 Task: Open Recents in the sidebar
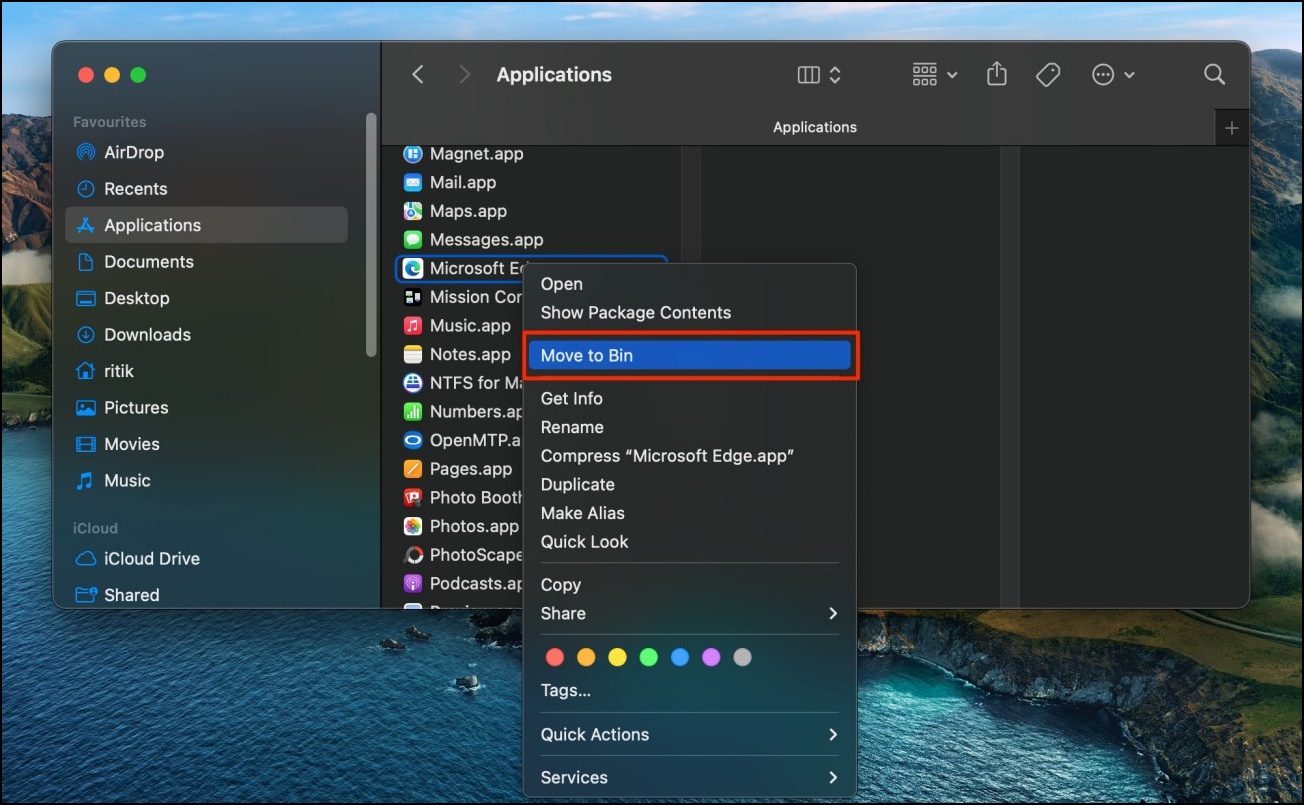(206, 189)
